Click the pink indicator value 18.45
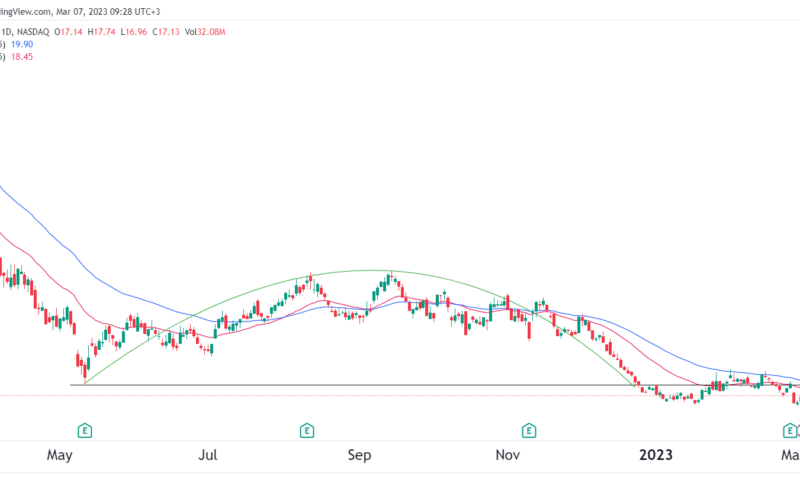Screen dimensions: 800x499 (22, 57)
